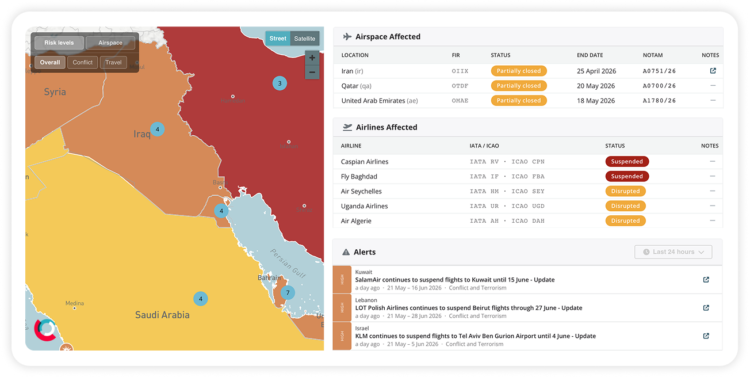Viewport: 750px width, 377px height.
Task: Click the airplane icon beside Airspace Affected
Action: point(347,36)
